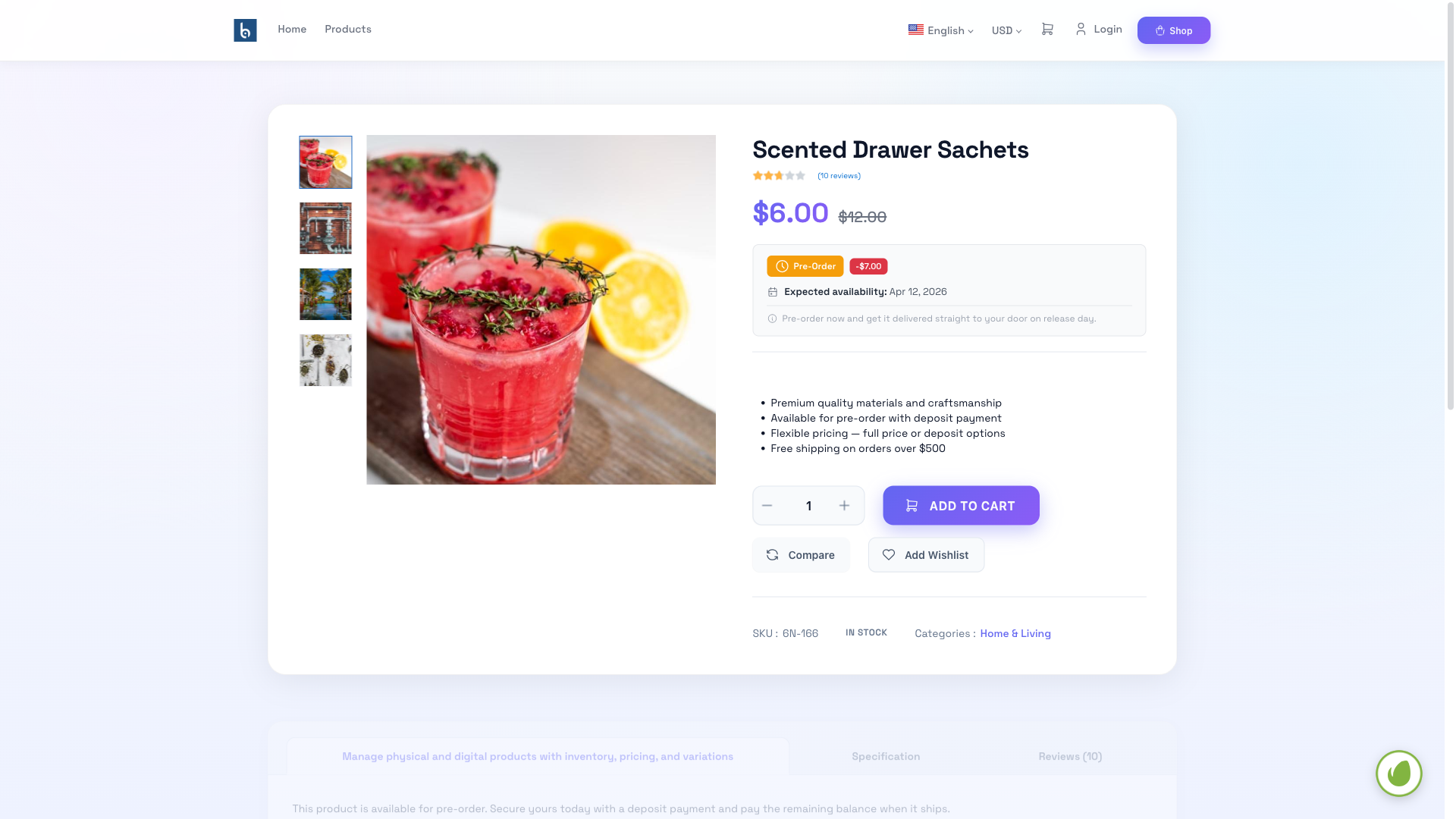Click the Compare refresh-arrows button

[801, 555]
